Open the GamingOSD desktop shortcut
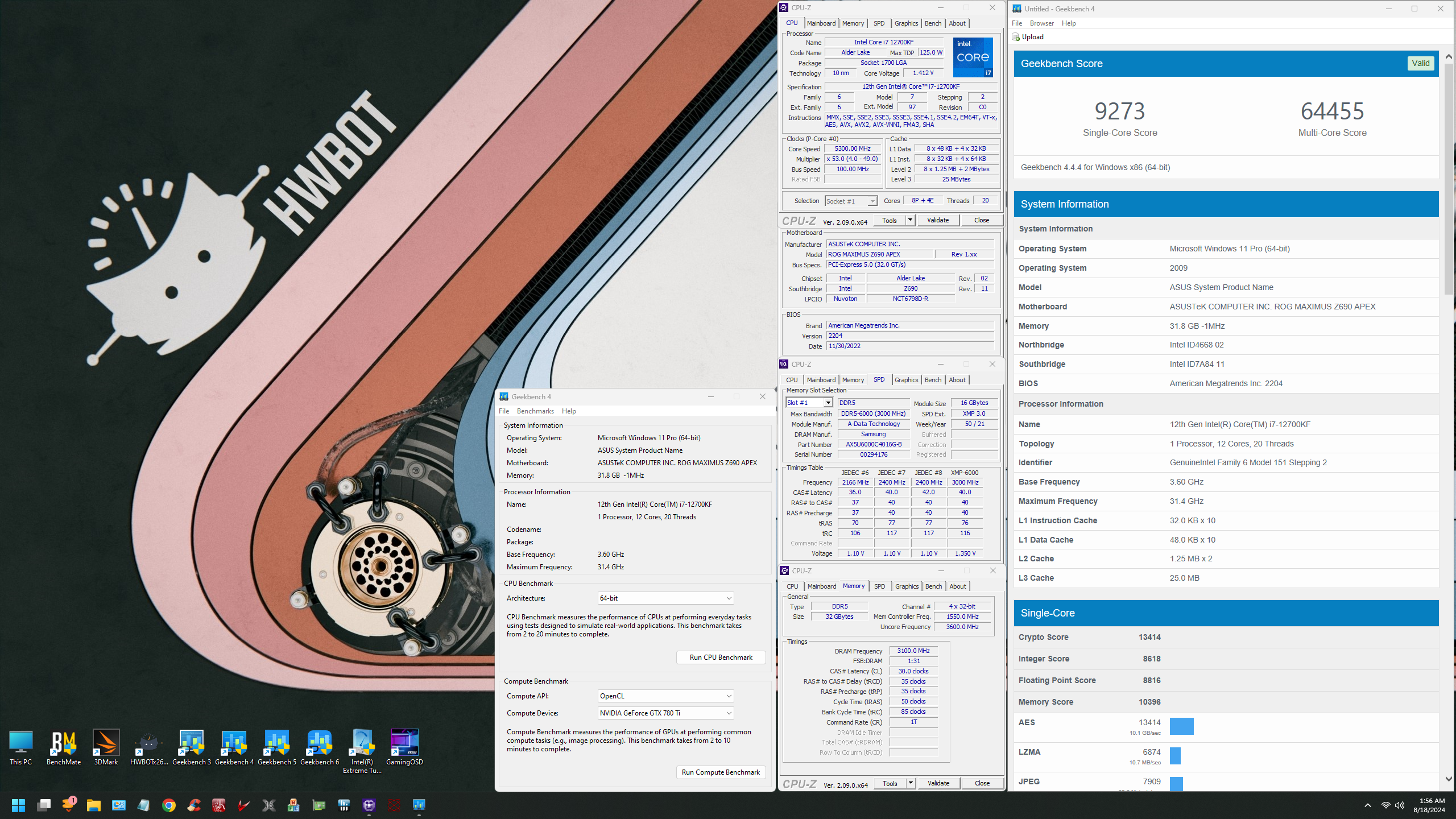Image resolution: width=1456 pixels, height=819 pixels. [404, 748]
